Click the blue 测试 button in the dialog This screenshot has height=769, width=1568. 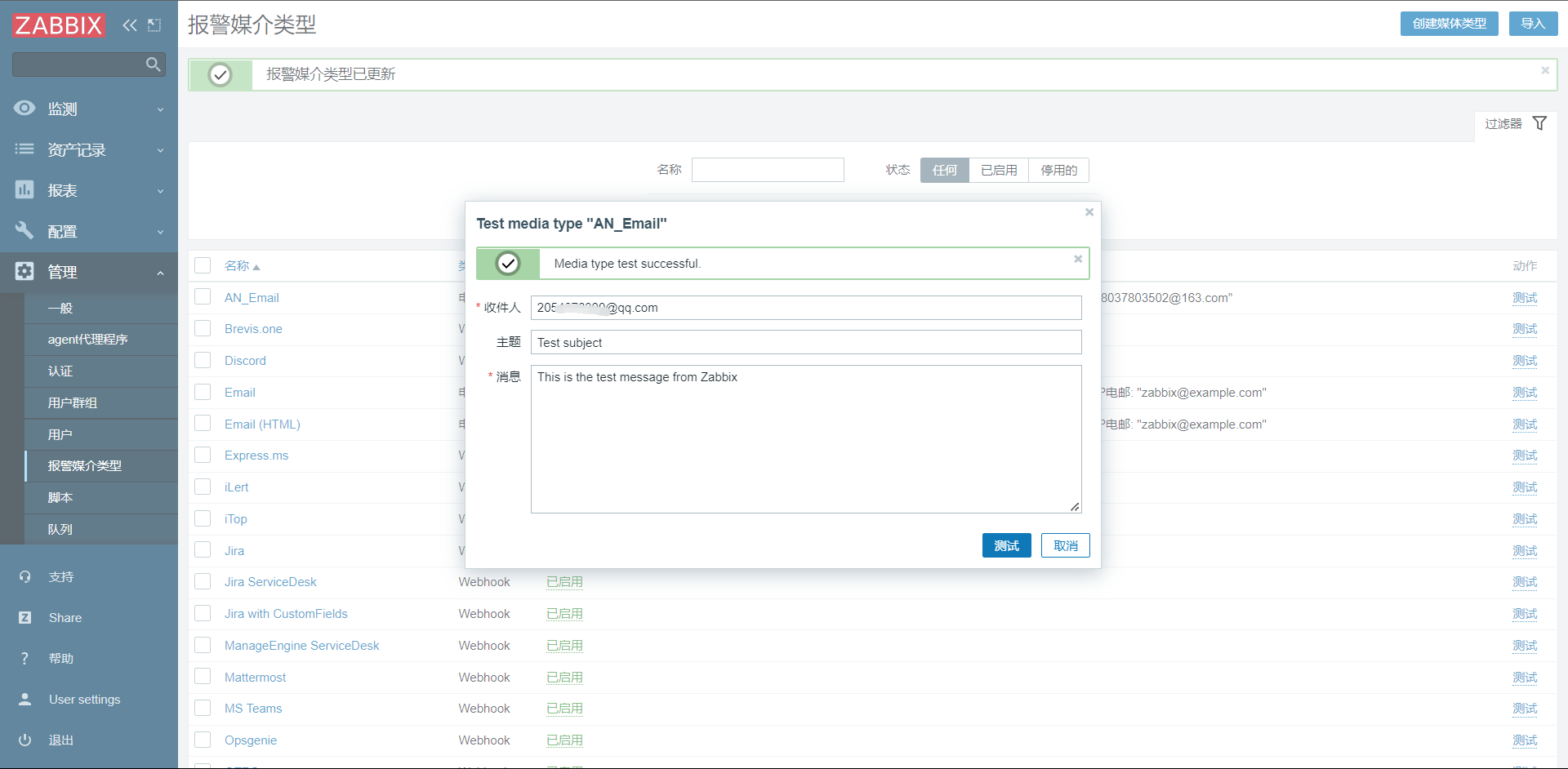[1006, 545]
